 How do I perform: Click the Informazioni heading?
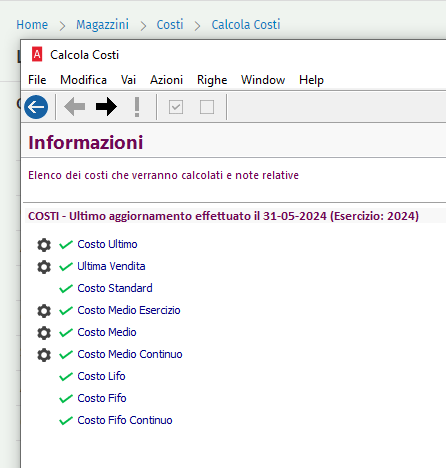point(86,143)
